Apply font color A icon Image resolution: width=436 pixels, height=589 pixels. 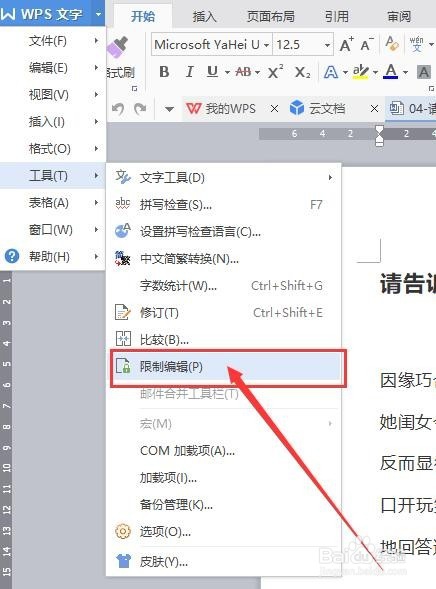pyautogui.click(x=391, y=71)
